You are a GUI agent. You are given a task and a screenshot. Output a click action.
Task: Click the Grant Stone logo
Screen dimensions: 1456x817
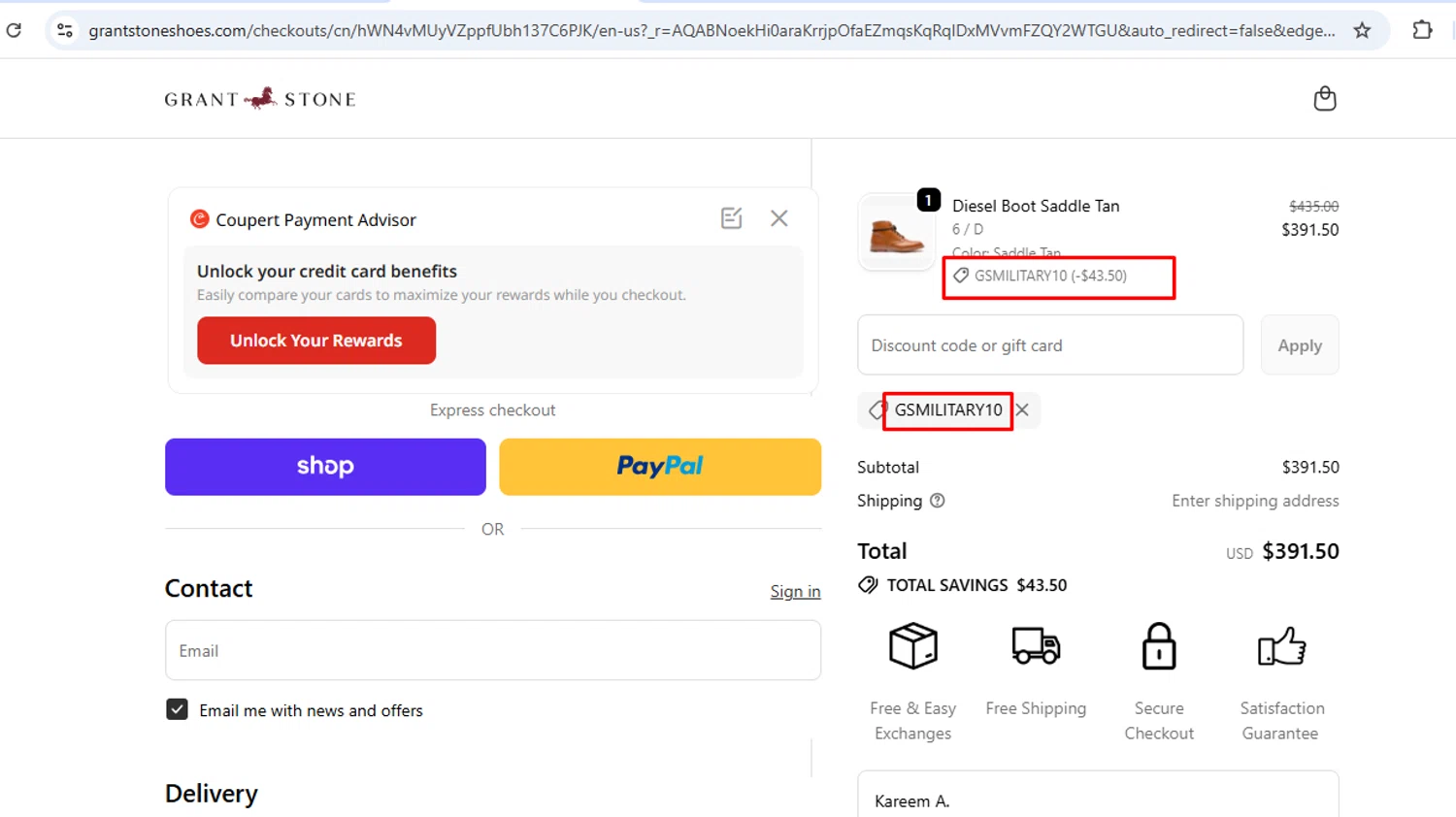click(260, 99)
